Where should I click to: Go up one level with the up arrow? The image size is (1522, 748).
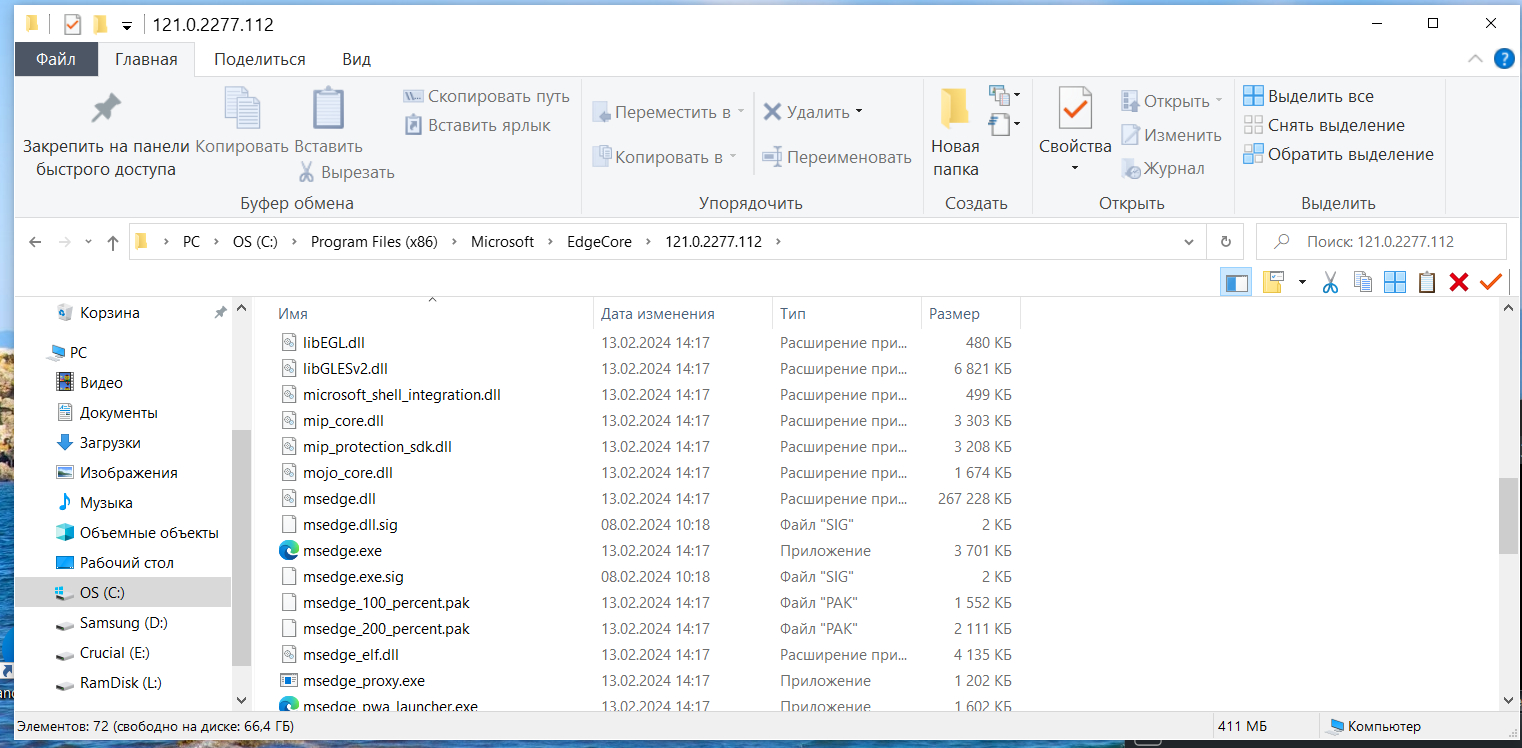pos(113,242)
